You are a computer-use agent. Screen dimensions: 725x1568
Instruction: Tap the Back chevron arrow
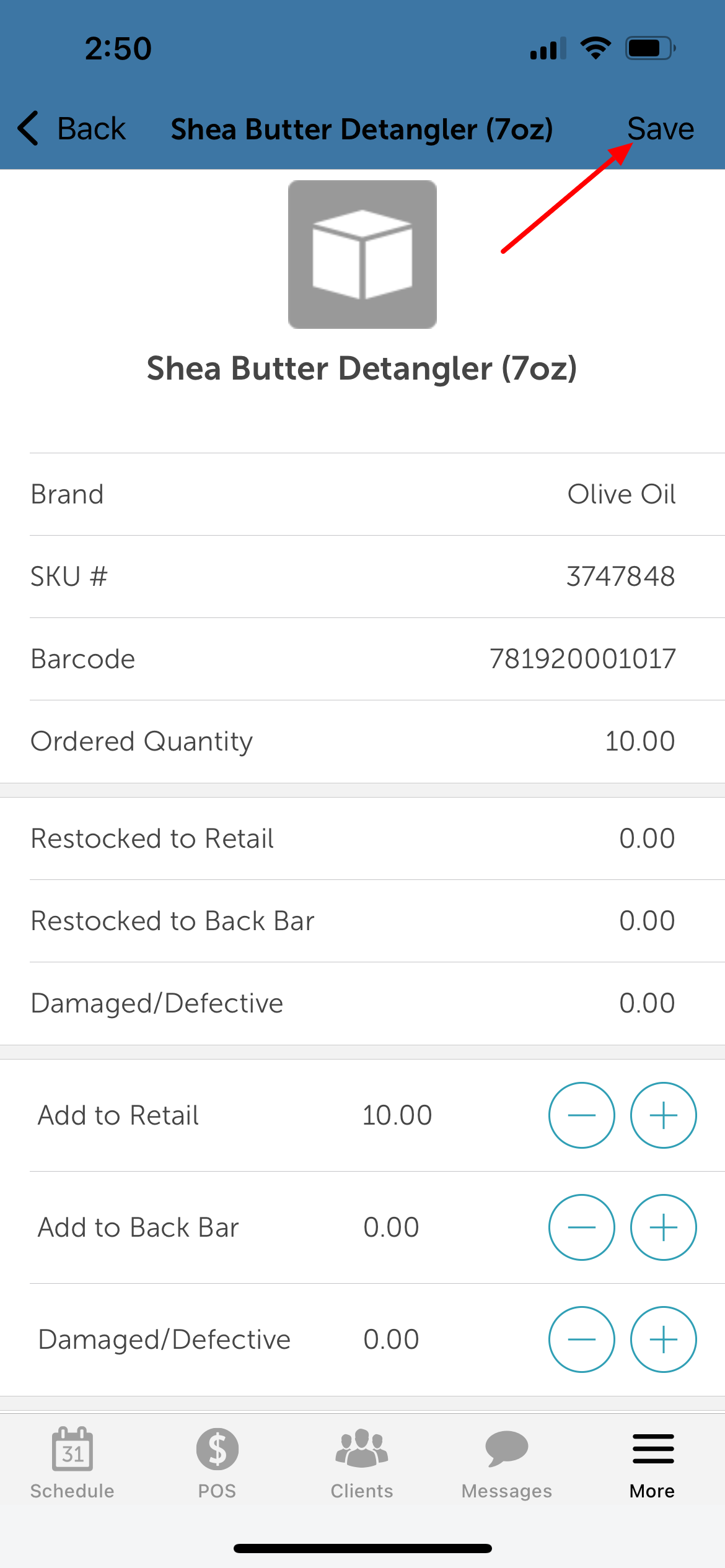(x=29, y=128)
